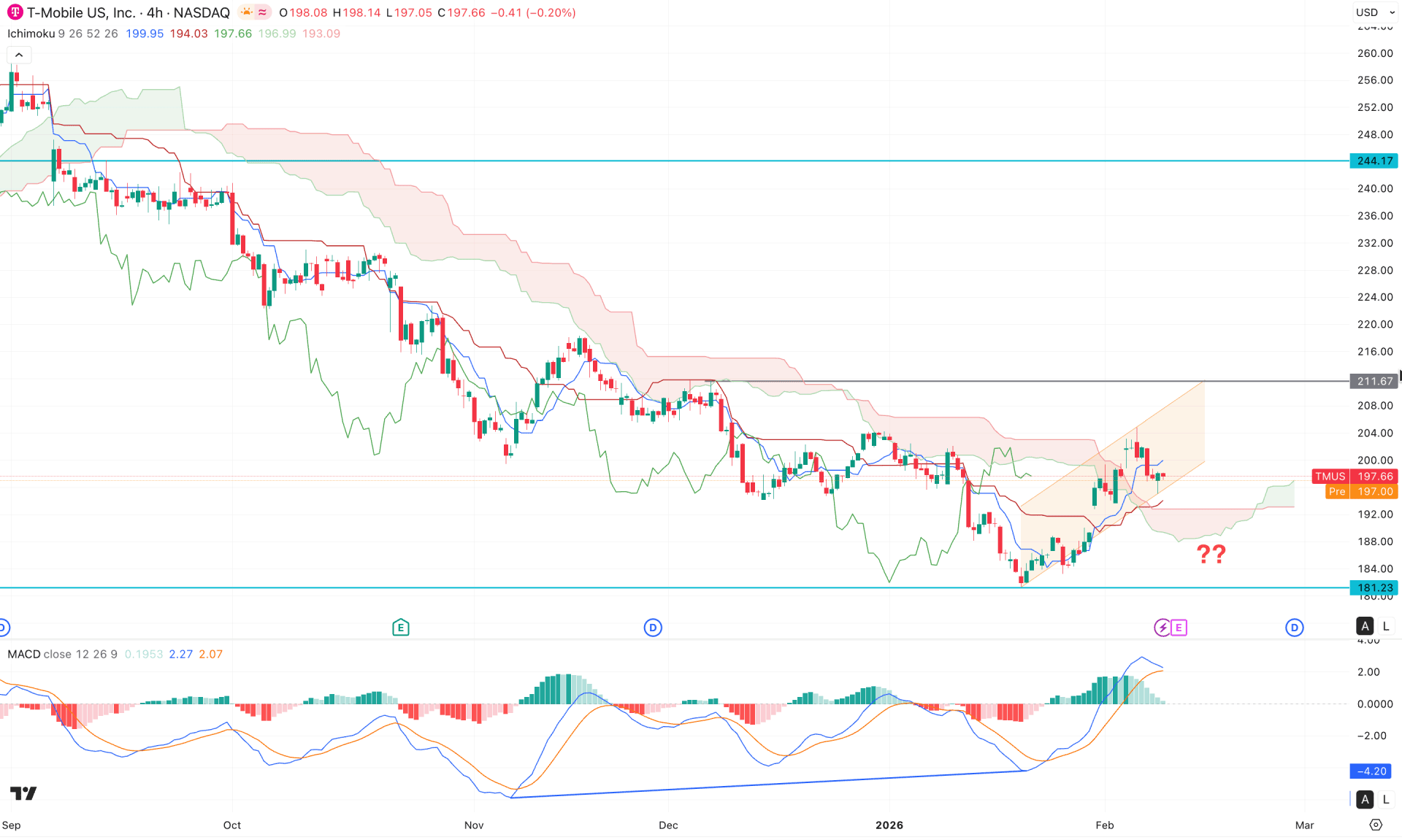
Task: Click the pink E earnings marker near February
Action: (1177, 627)
